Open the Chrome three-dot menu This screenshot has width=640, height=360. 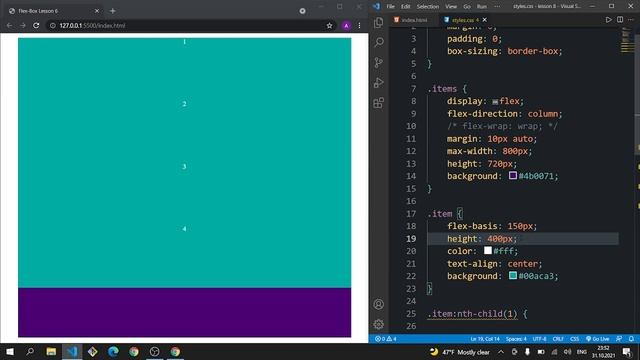(359, 25)
